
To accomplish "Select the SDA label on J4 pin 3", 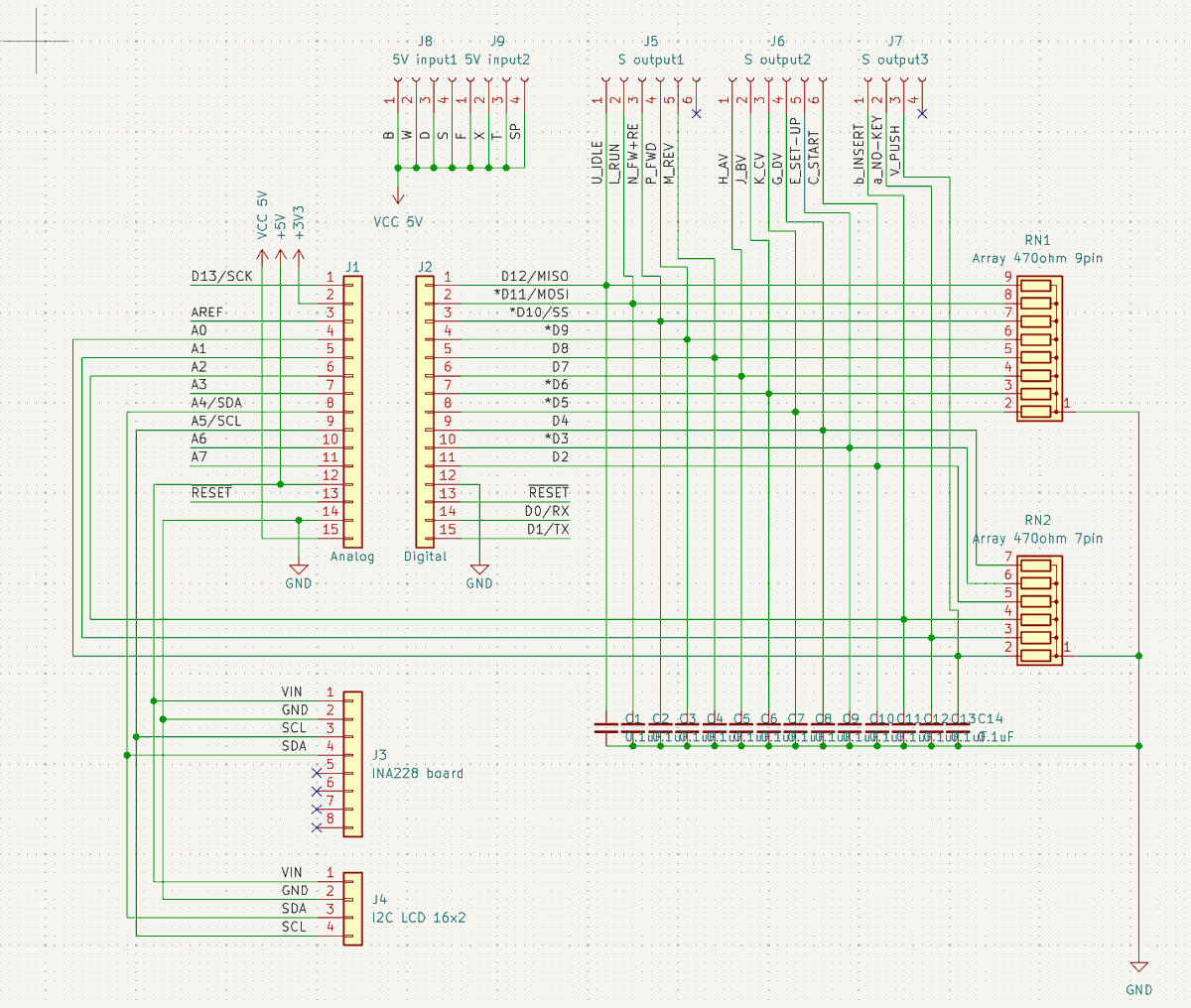I will pyautogui.click(x=295, y=909).
